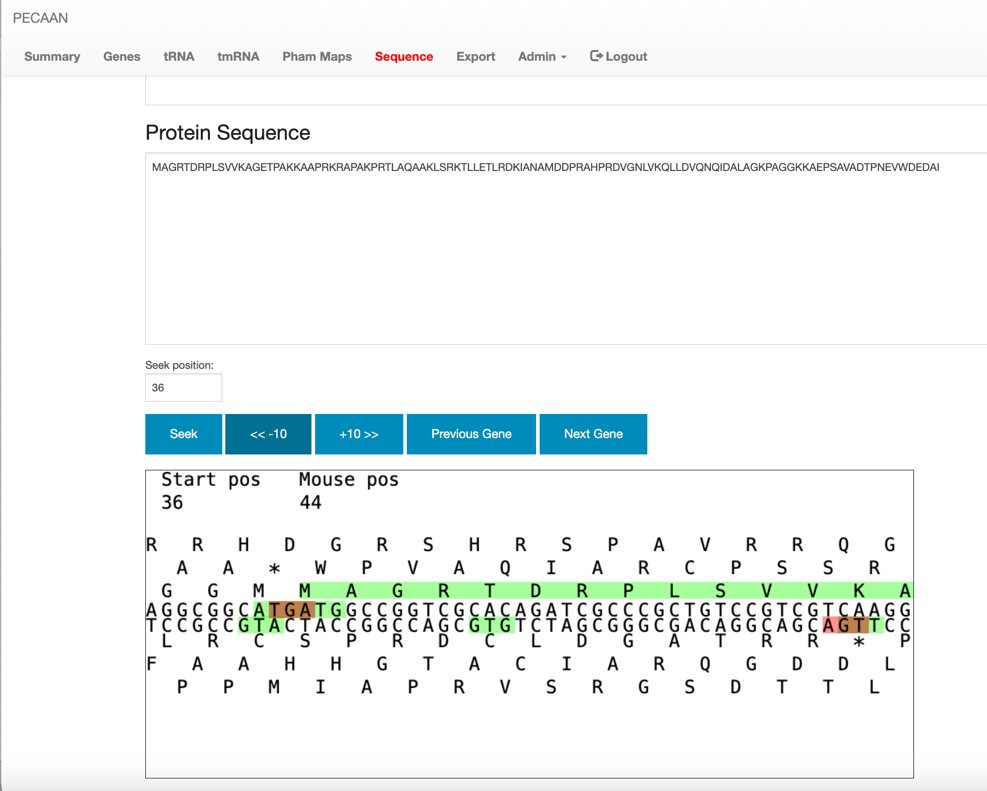The image size is (987, 791).
Task: Click the Logout arrow icon
Action: click(596, 56)
